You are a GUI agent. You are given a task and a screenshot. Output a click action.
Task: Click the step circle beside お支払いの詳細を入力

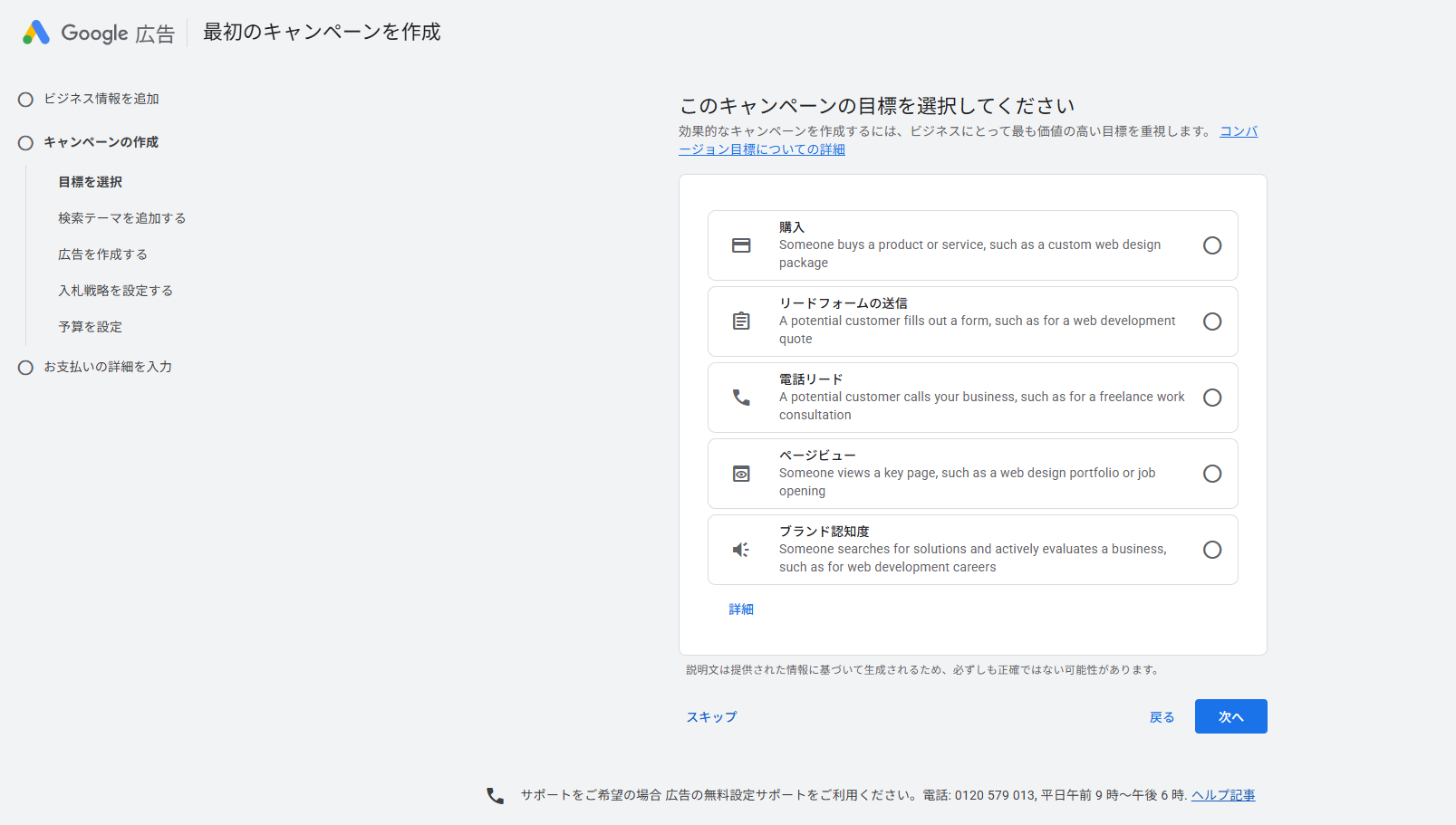point(25,367)
